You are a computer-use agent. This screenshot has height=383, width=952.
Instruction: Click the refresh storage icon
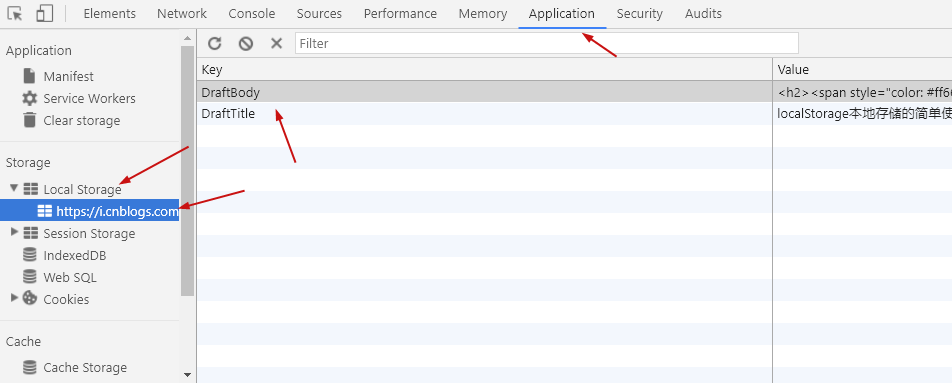(x=214, y=43)
